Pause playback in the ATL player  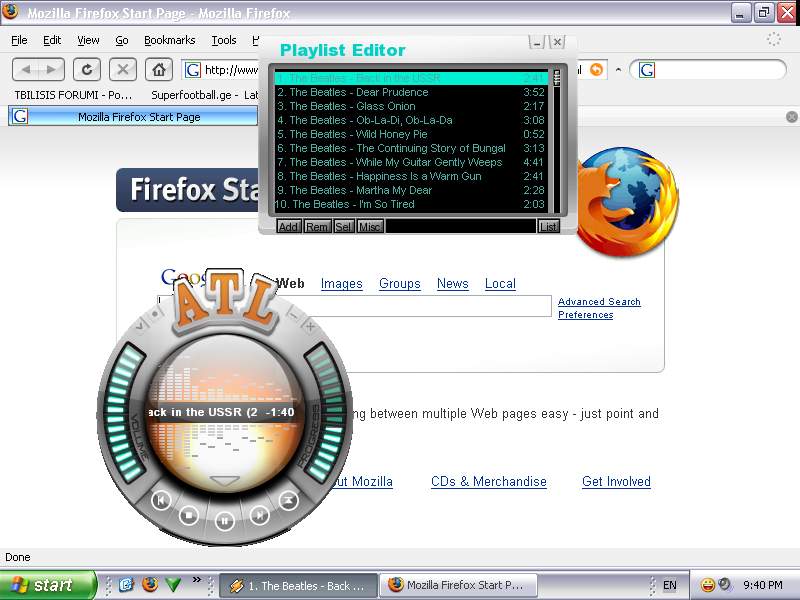point(224,520)
